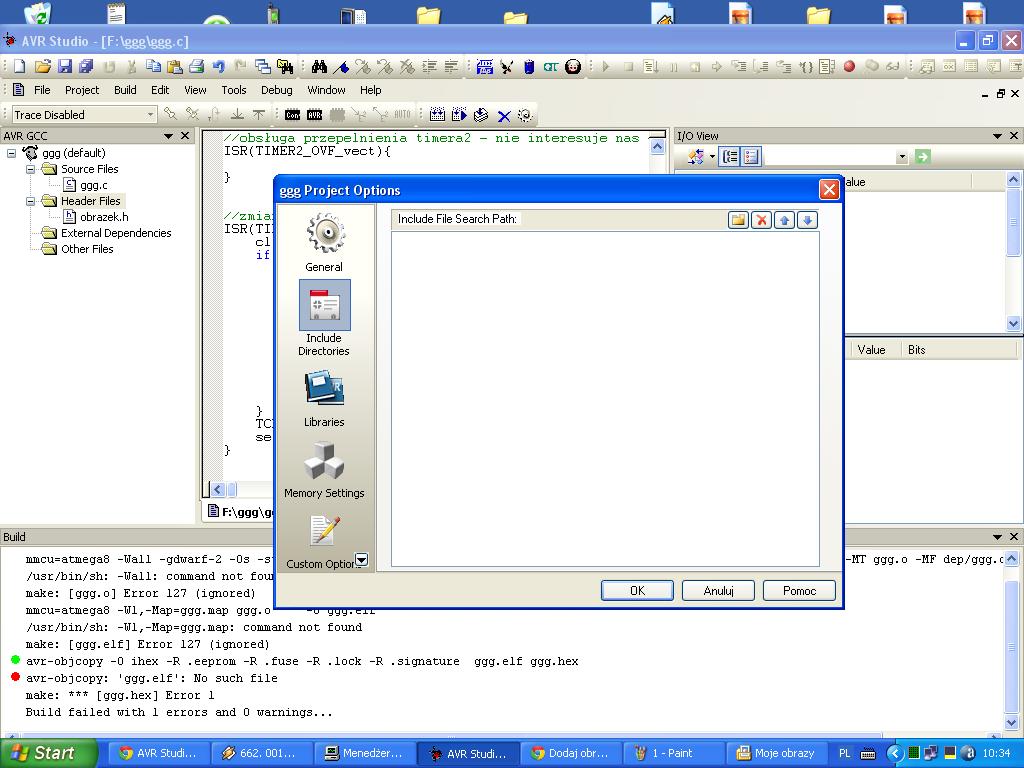Switch to 1 - Paint taskbar item

tap(673, 753)
